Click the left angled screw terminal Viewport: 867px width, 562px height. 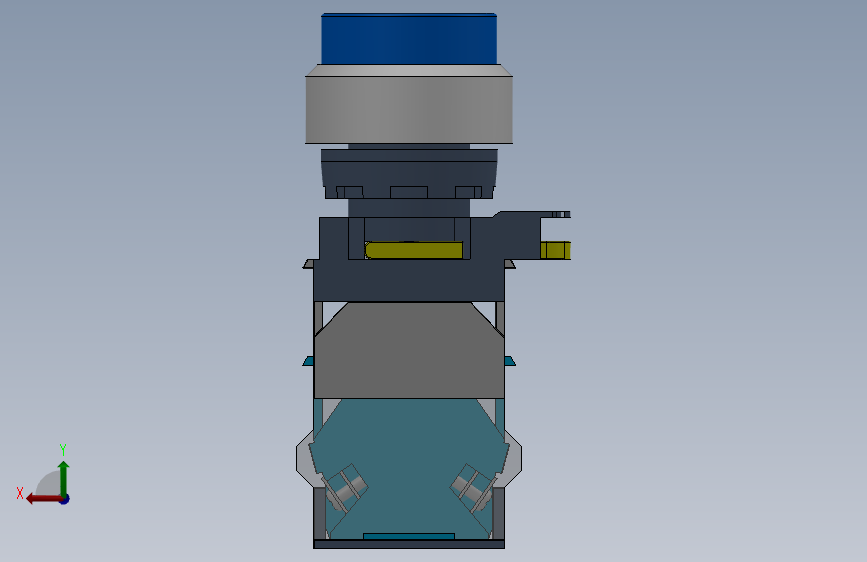click(346, 487)
